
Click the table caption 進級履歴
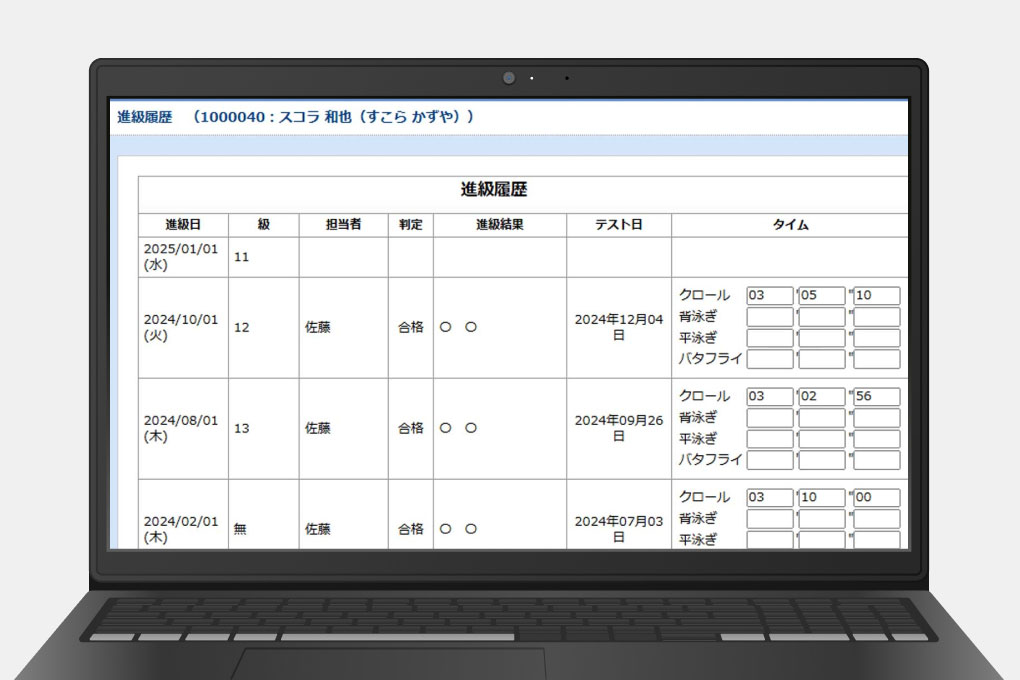(x=494, y=189)
